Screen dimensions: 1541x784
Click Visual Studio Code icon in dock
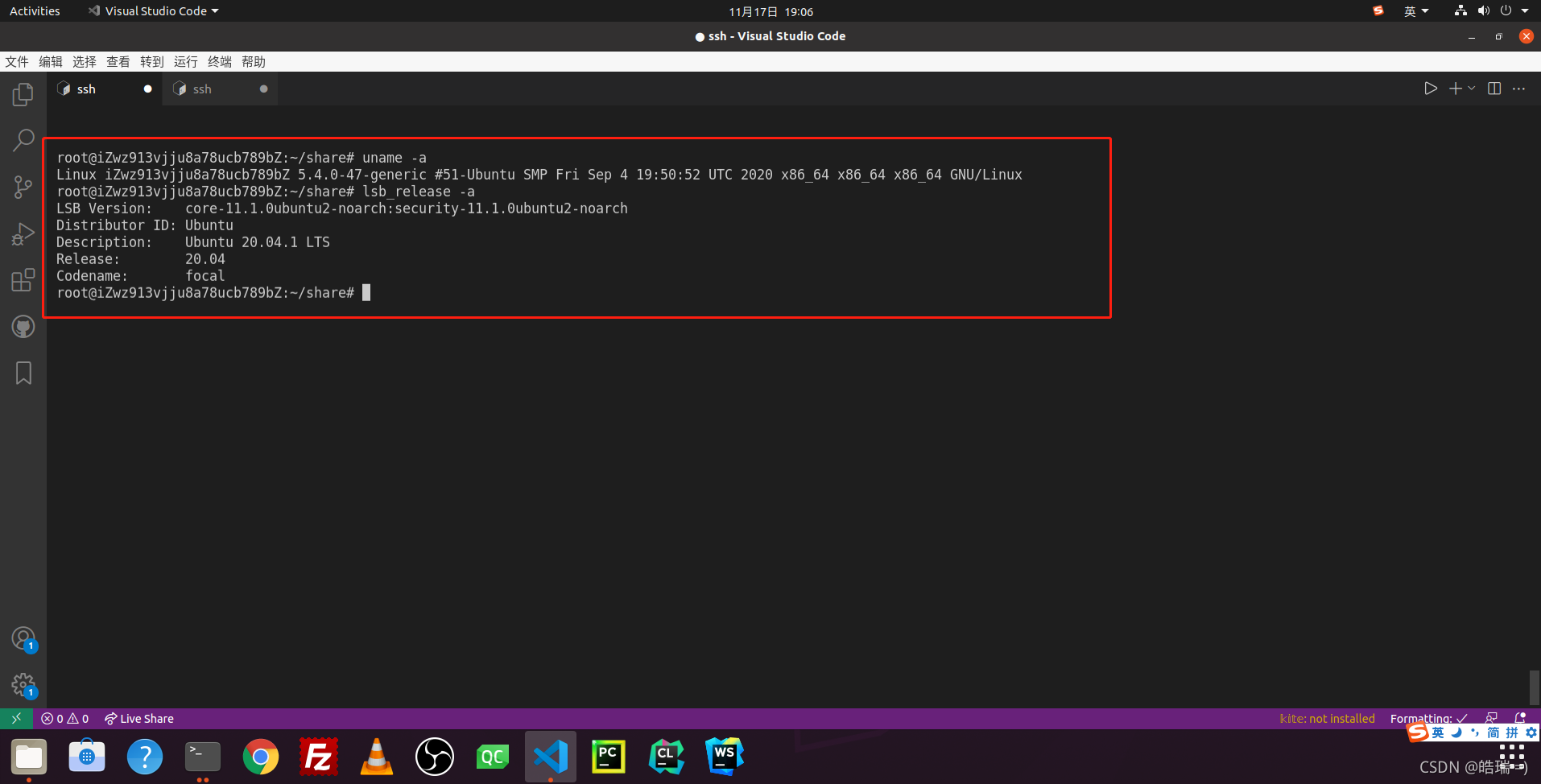pyautogui.click(x=551, y=757)
